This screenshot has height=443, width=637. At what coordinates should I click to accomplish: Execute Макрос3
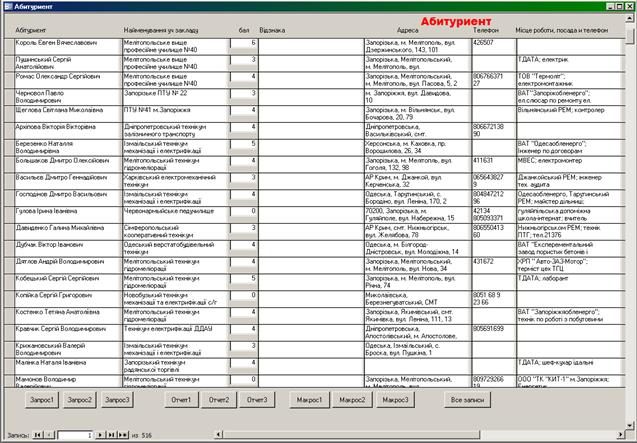(x=395, y=400)
